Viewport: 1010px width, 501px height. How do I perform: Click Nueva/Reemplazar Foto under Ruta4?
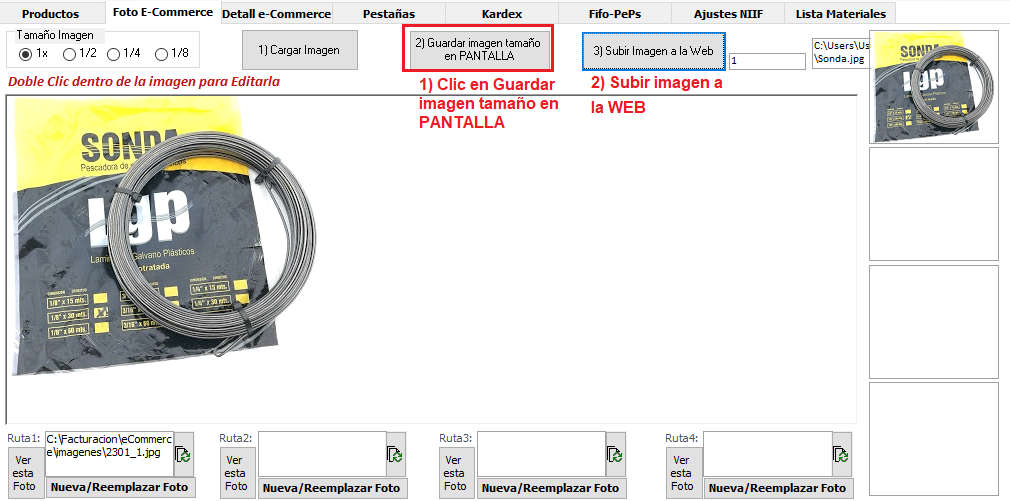[777, 487]
